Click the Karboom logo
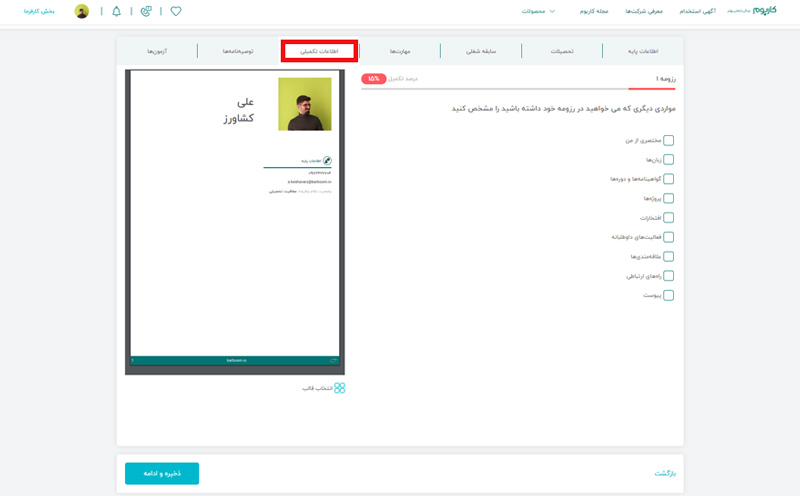The height and width of the screenshot is (496, 800). tap(764, 11)
